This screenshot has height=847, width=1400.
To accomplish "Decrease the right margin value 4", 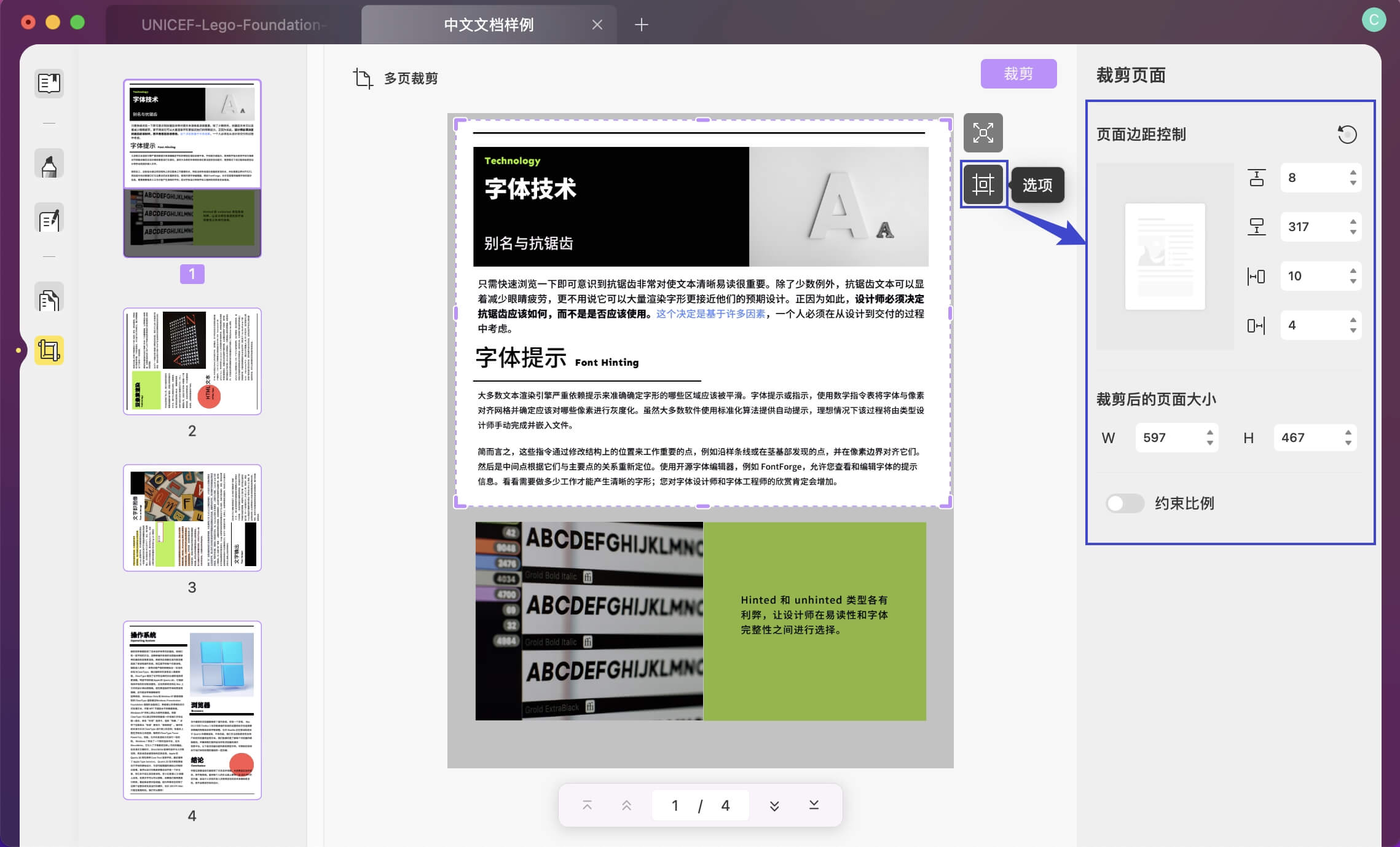I will tap(1353, 331).
